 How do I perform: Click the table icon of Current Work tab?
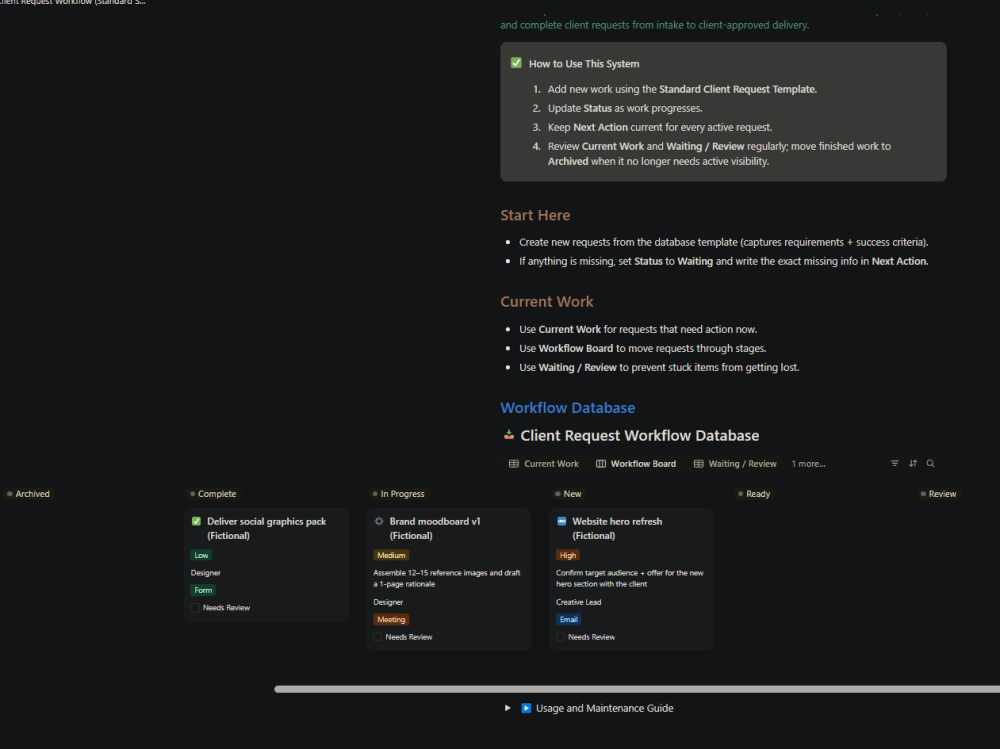coord(513,464)
